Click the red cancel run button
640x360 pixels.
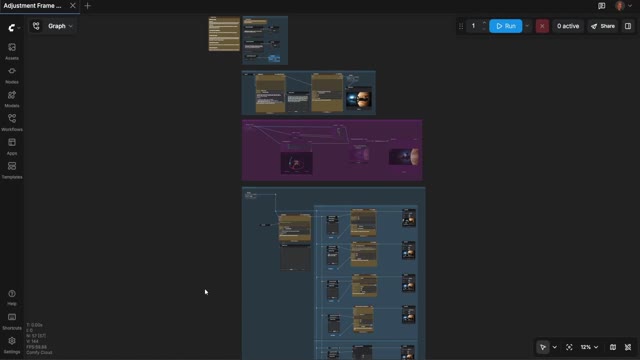click(542, 26)
